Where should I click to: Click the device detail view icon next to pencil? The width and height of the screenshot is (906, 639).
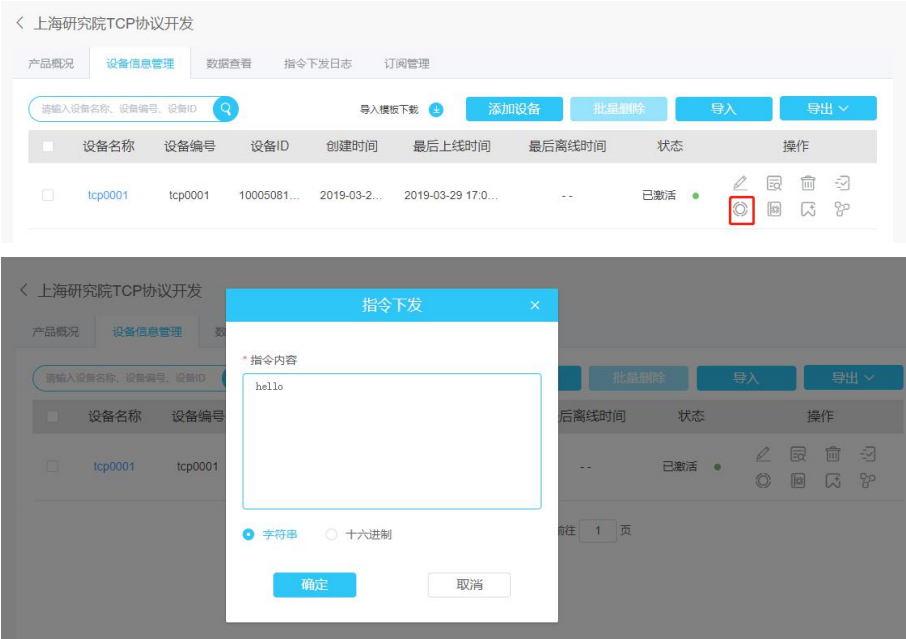(774, 183)
